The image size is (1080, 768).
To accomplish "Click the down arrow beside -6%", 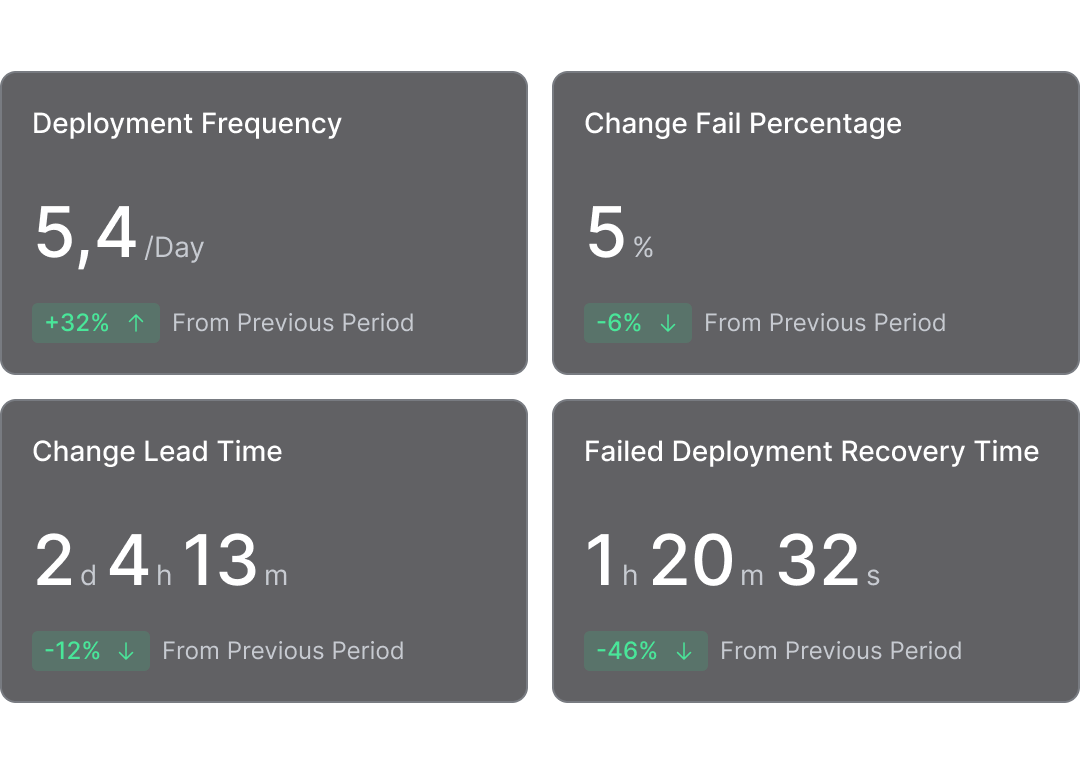I will (669, 323).
